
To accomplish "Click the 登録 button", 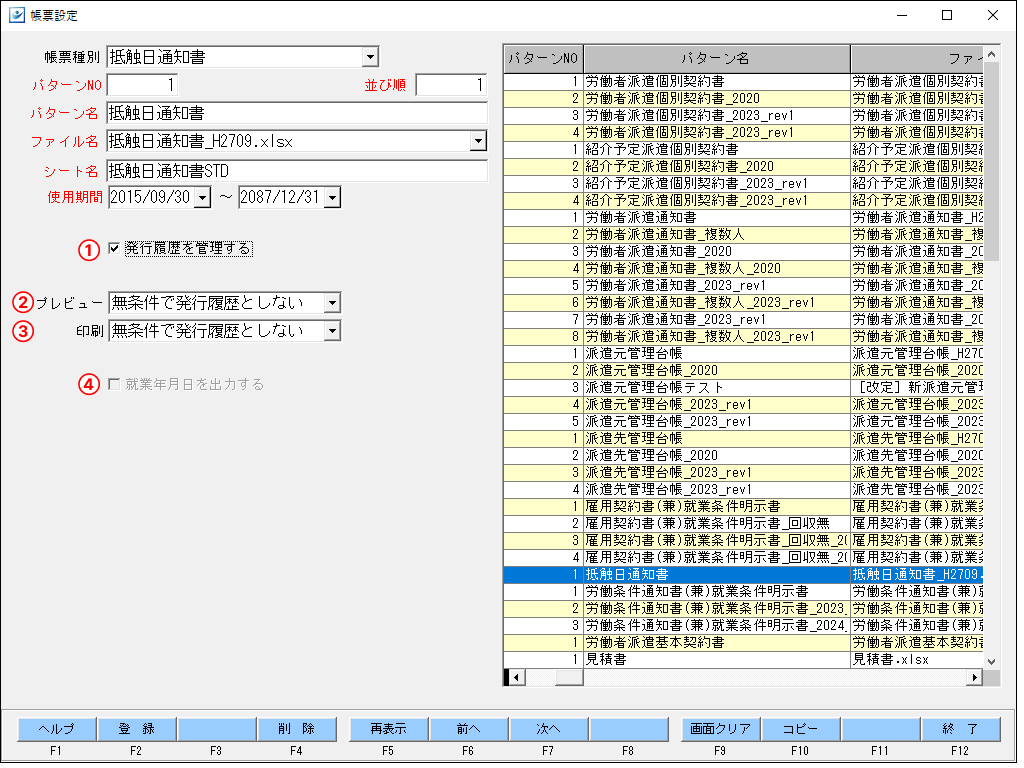I will click(136, 728).
